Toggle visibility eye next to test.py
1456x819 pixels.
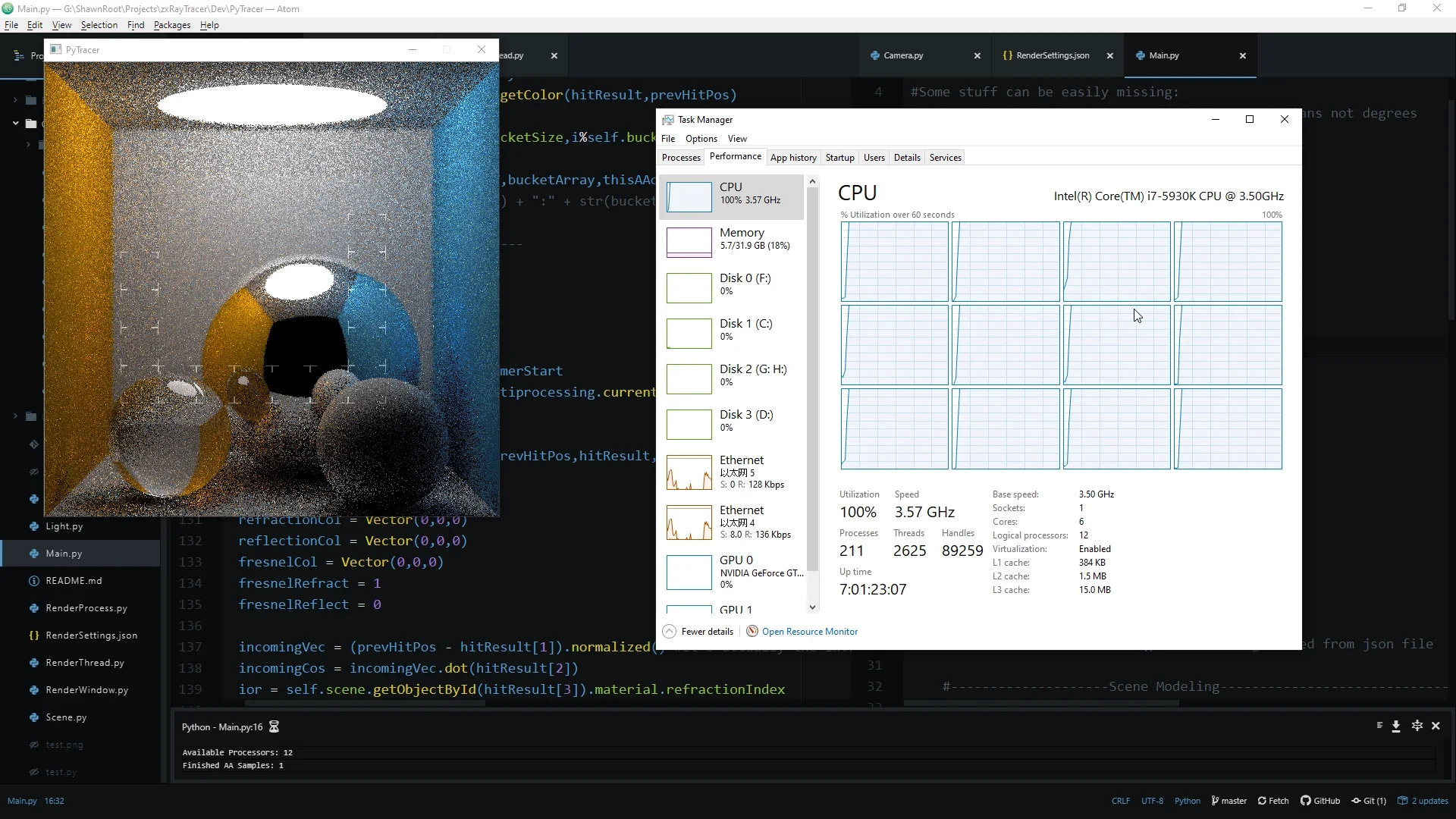pos(33,772)
